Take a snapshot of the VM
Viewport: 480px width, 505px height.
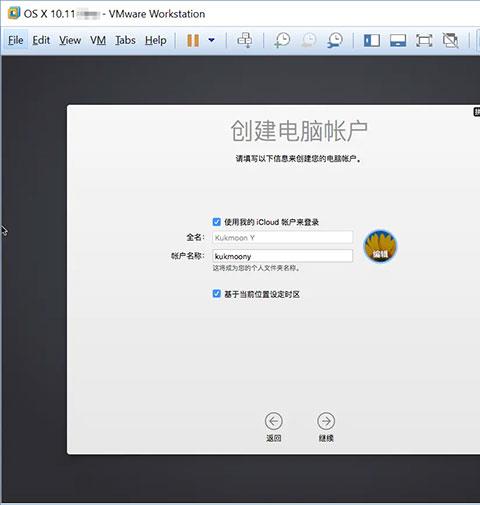(x=282, y=40)
